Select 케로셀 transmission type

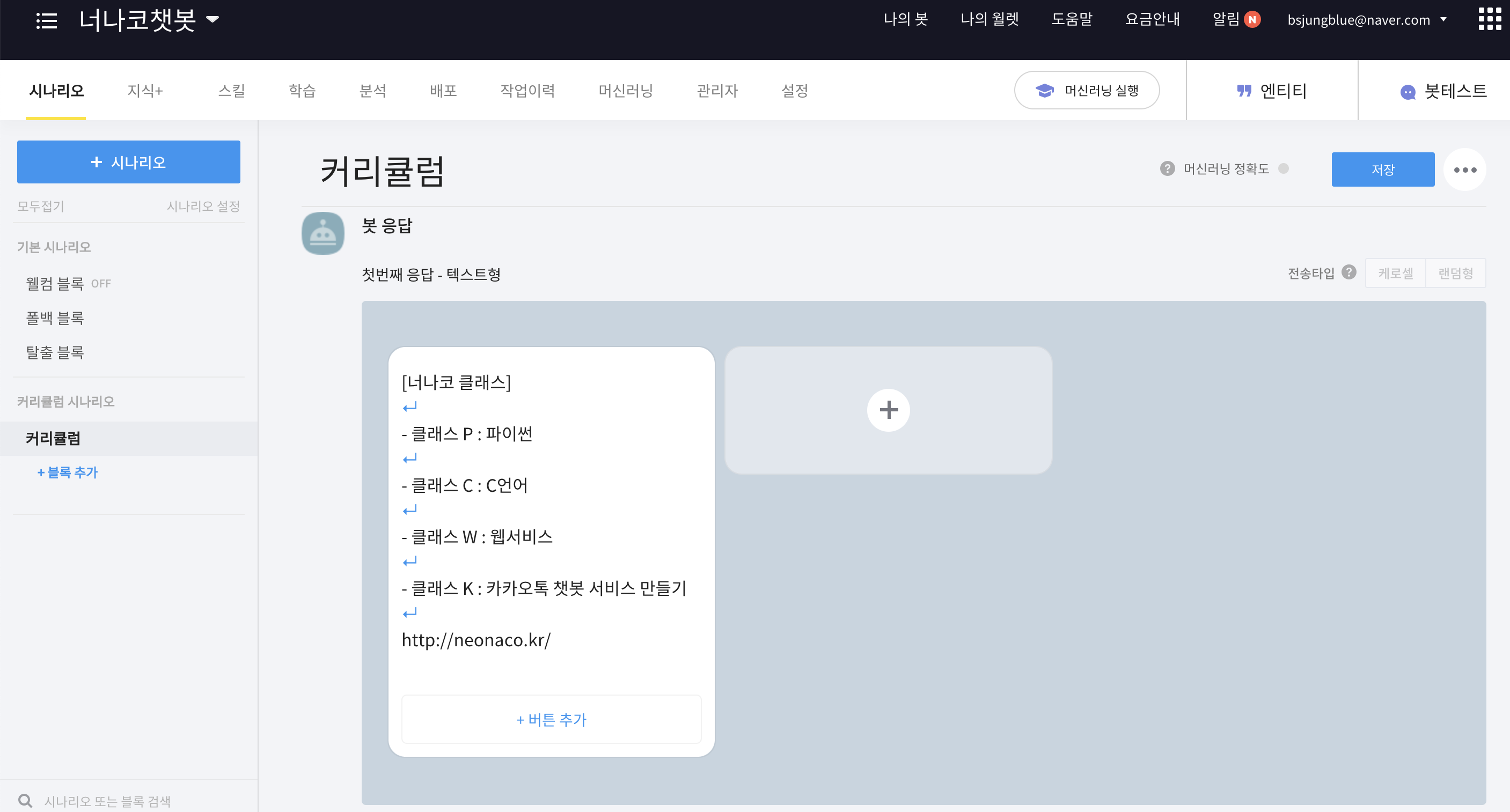pos(1395,273)
